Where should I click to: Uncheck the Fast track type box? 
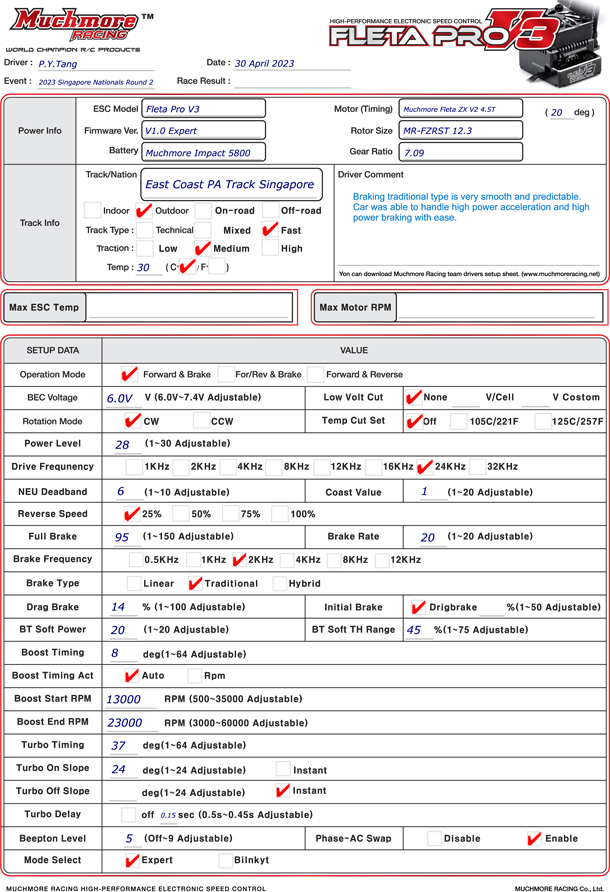tap(270, 230)
